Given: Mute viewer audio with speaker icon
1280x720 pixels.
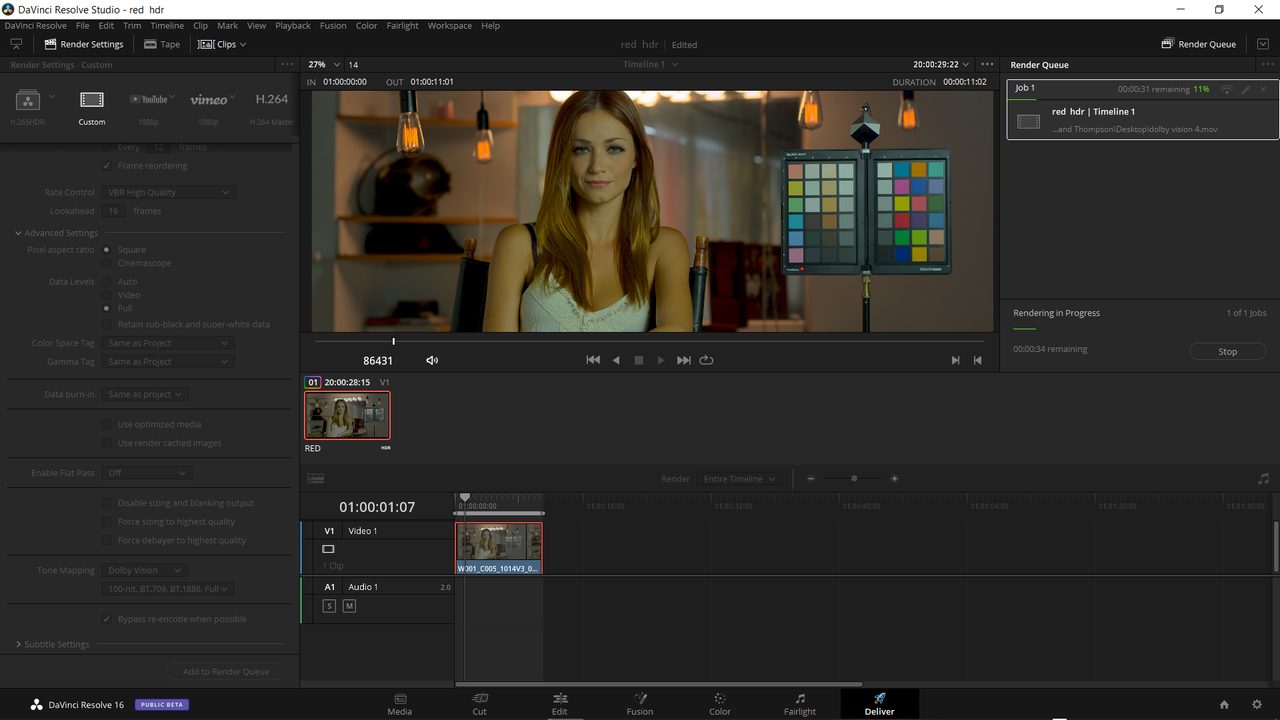Looking at the screenshot, I should click(432, 360).
